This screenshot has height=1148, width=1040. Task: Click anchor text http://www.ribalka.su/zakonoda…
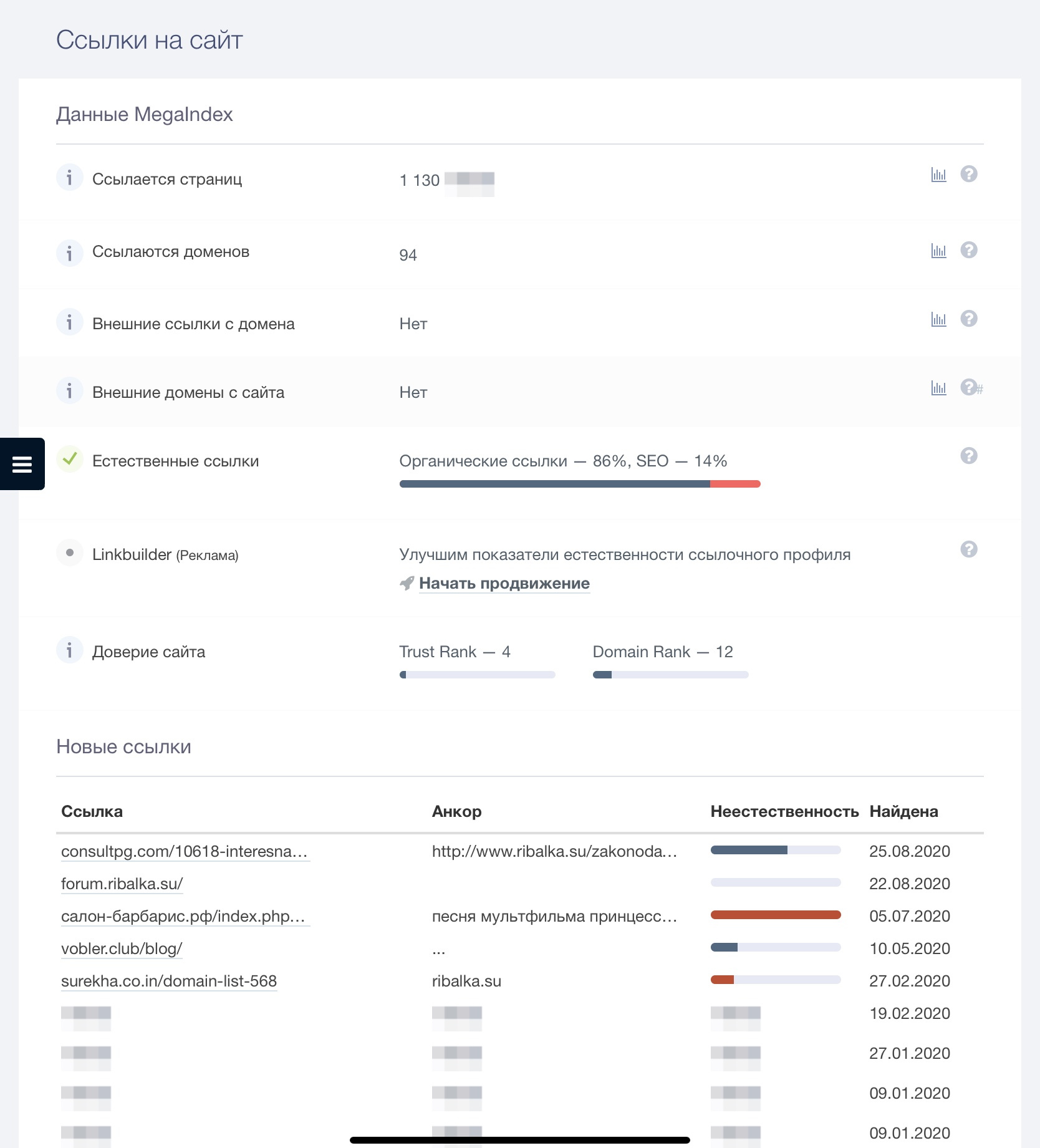tap(554, 851)
